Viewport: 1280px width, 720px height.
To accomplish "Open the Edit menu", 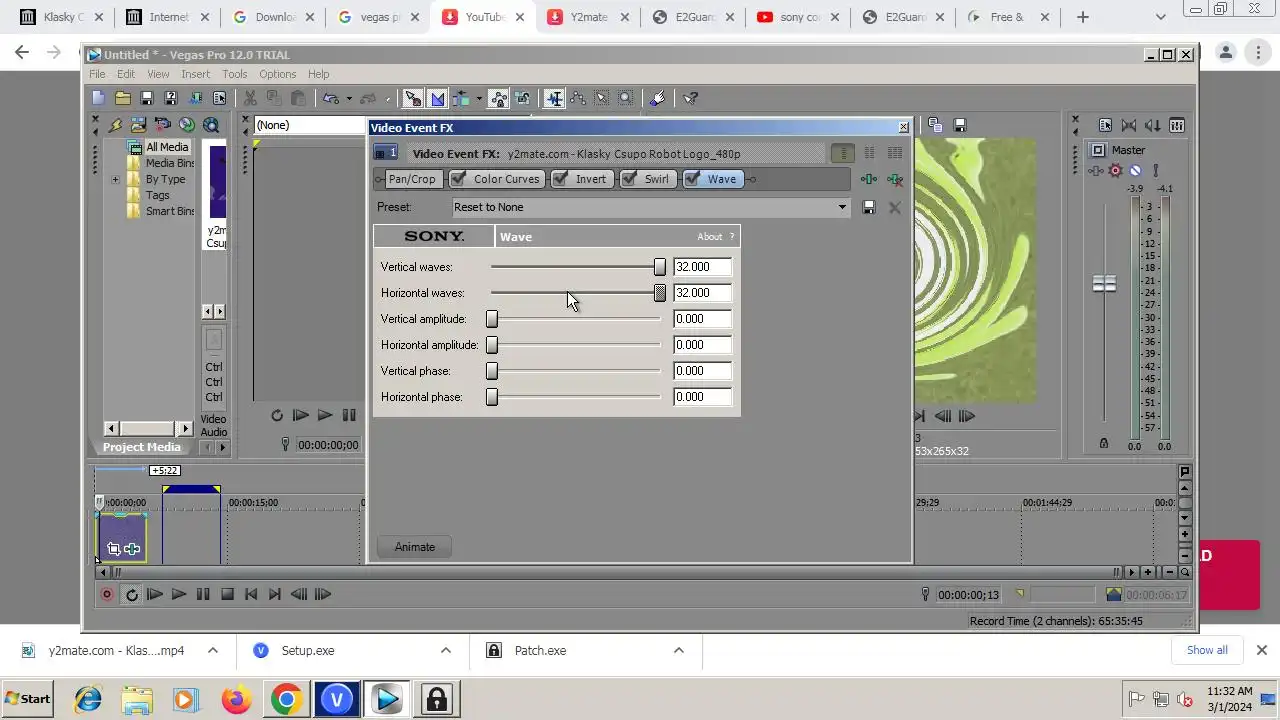I will tap(126, 74).
